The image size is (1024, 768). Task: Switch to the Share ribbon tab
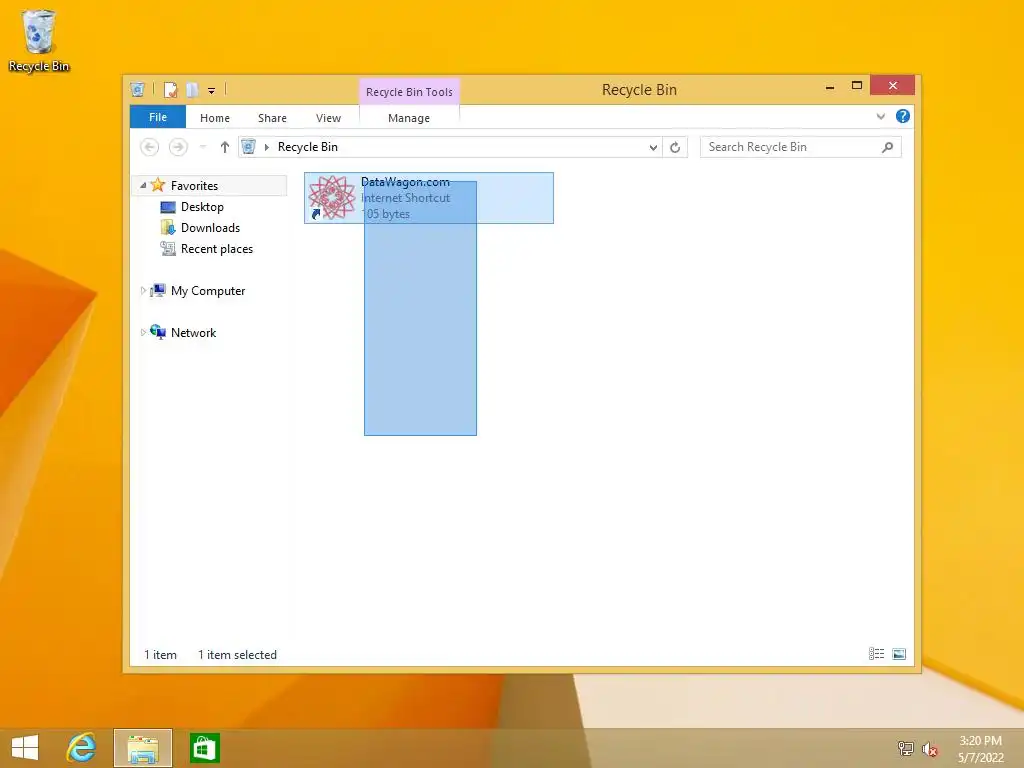click(x=272, y=118)
